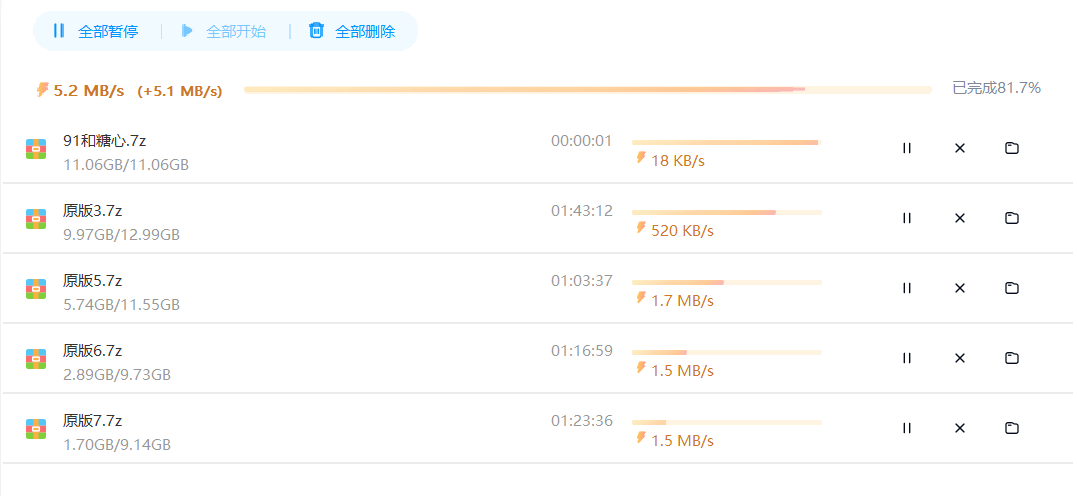Click 全部开始 to start all downloads
The height and width of the screenshot is (496, 1077).
pos(223,31)
